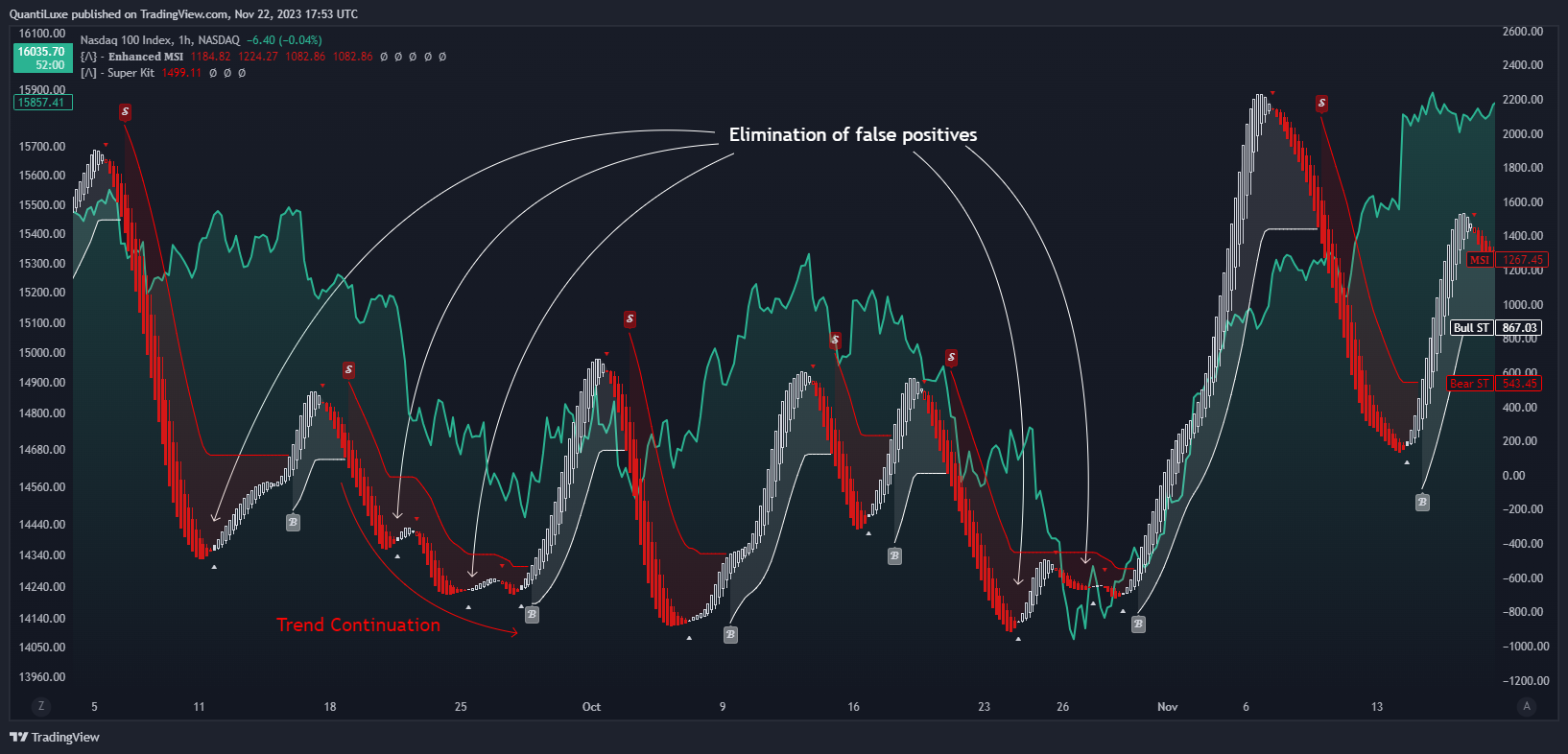Select the Elimination of false positives annotation
The image size is (1568, 754).
pyautogui.click(x=853, y=135)
